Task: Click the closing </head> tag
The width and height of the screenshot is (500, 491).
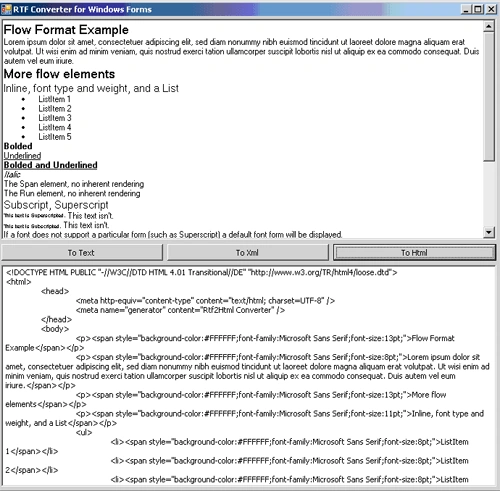Action: click(56, 319)
